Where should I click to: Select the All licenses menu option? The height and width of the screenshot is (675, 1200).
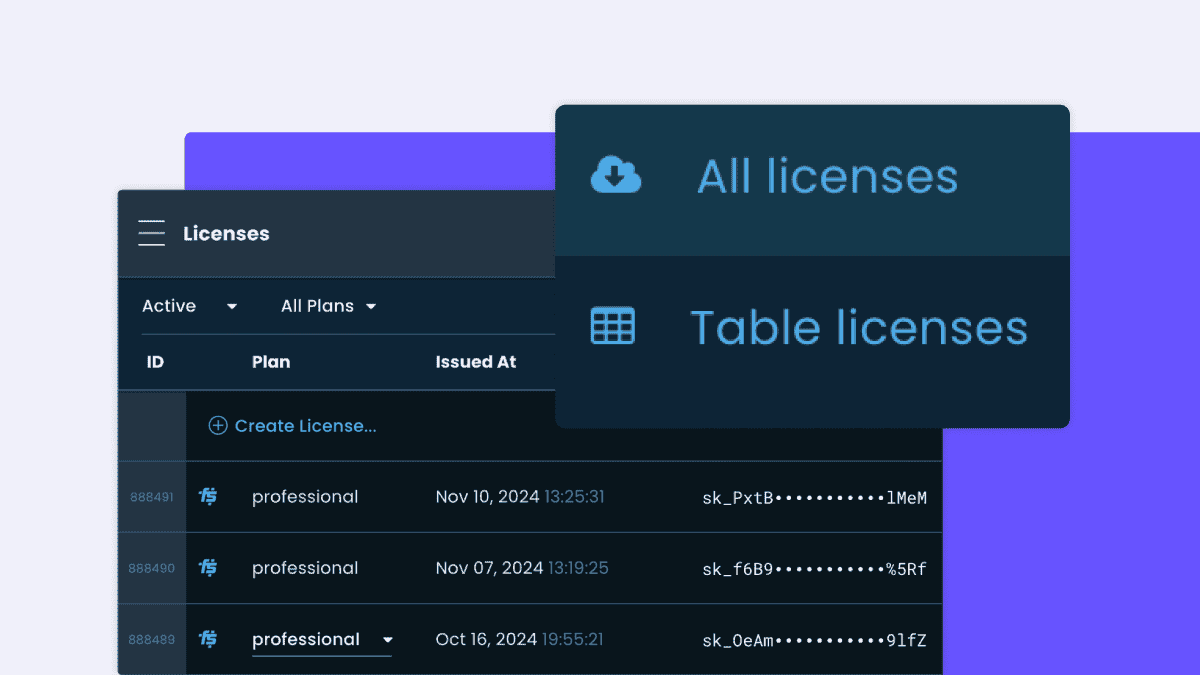pyautogui.click(x=812, y=180)
